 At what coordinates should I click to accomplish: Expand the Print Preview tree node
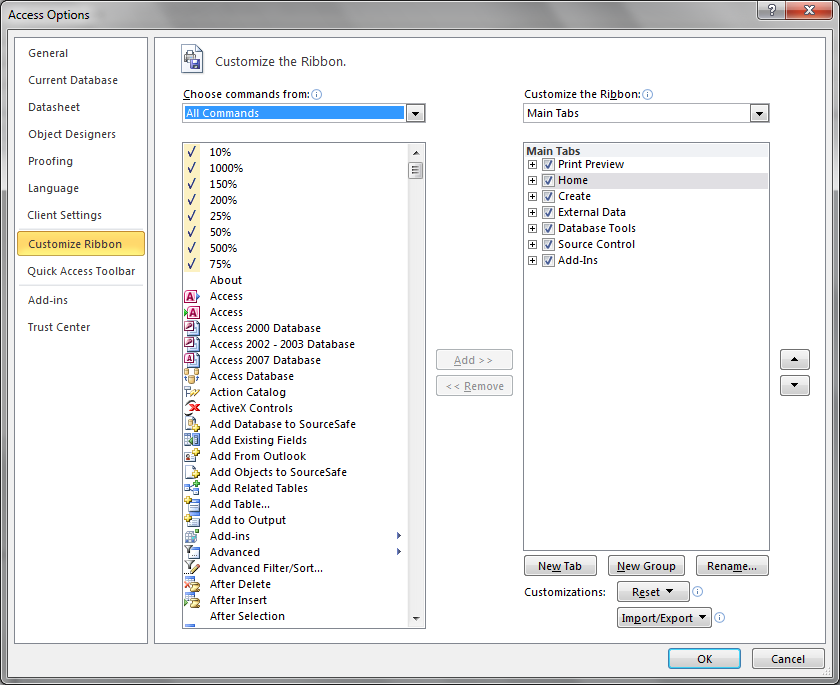[532, 164]
